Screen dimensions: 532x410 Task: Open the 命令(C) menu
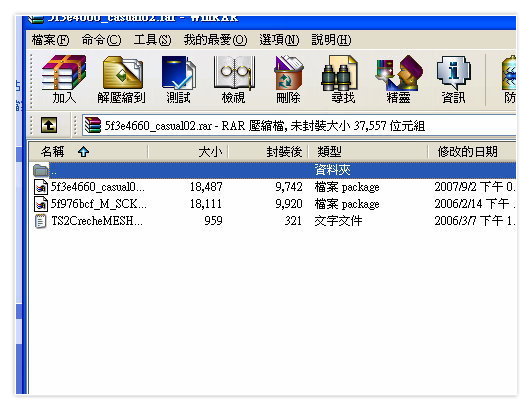point(101,40)
